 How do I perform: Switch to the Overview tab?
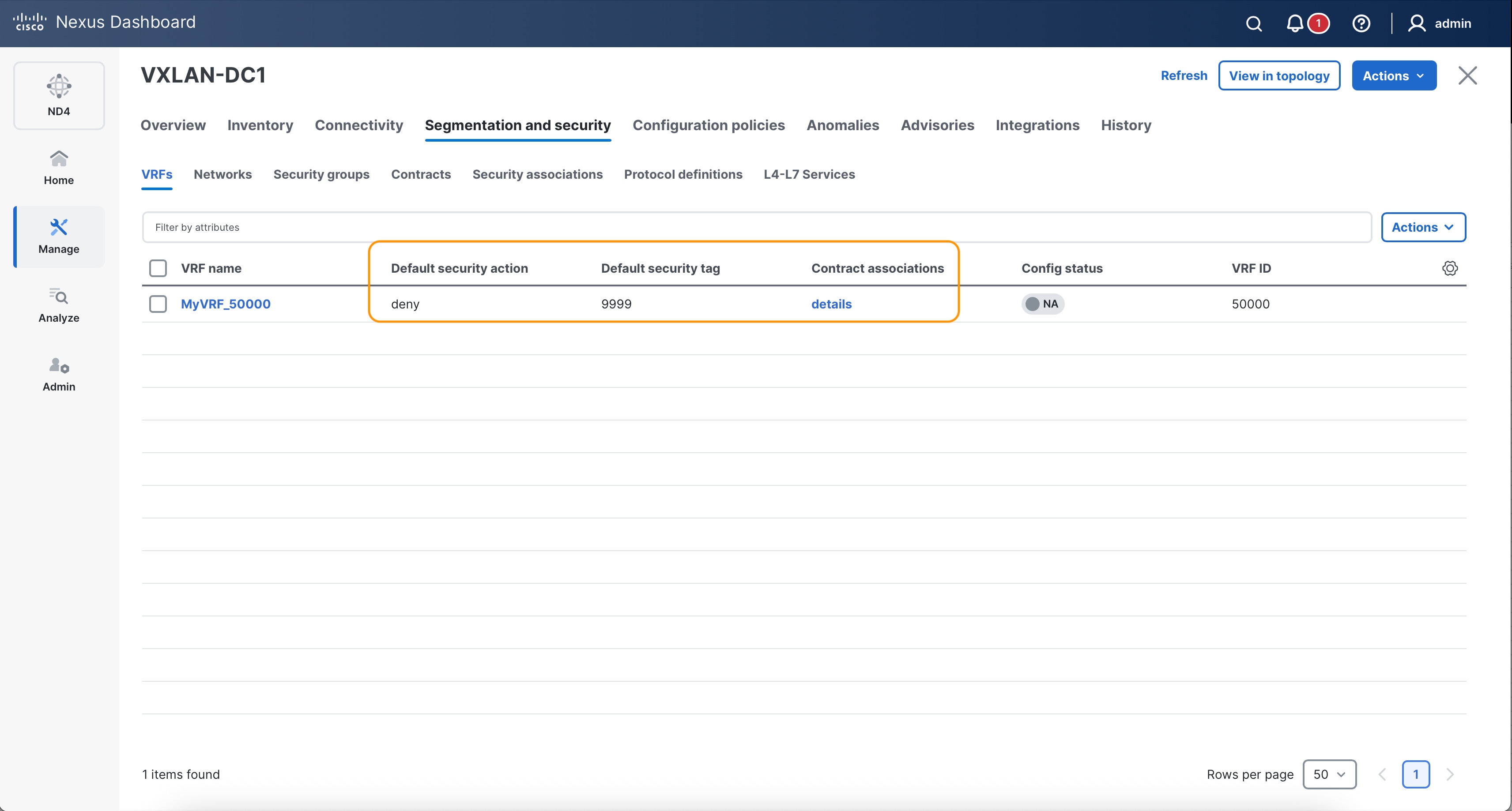pos(173,125)
